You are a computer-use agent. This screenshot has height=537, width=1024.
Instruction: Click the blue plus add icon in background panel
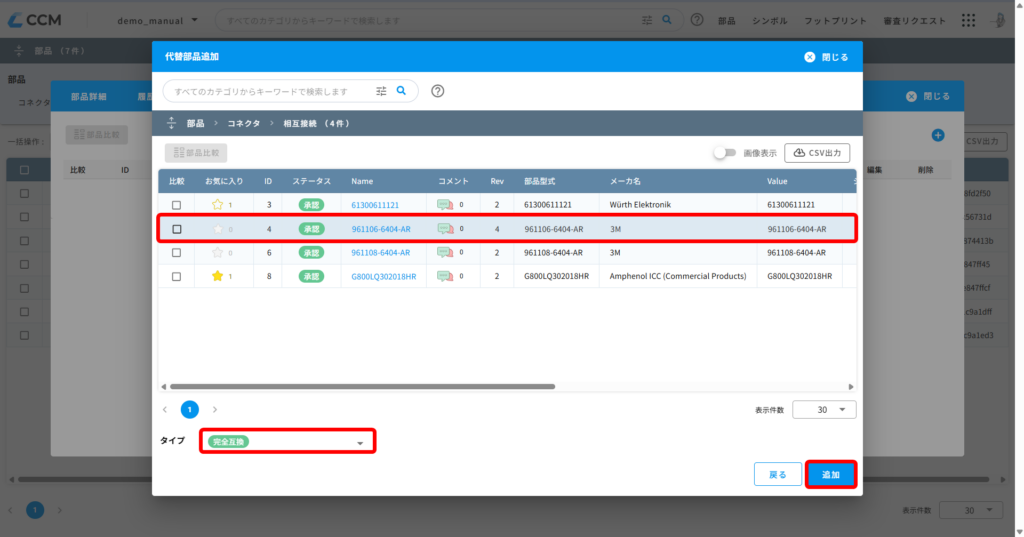(x=938, y=135)
